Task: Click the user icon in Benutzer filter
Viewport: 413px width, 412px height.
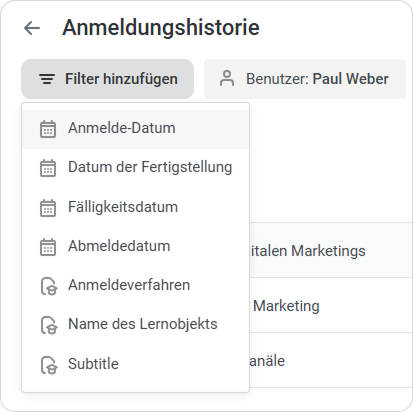Action: 227,79
